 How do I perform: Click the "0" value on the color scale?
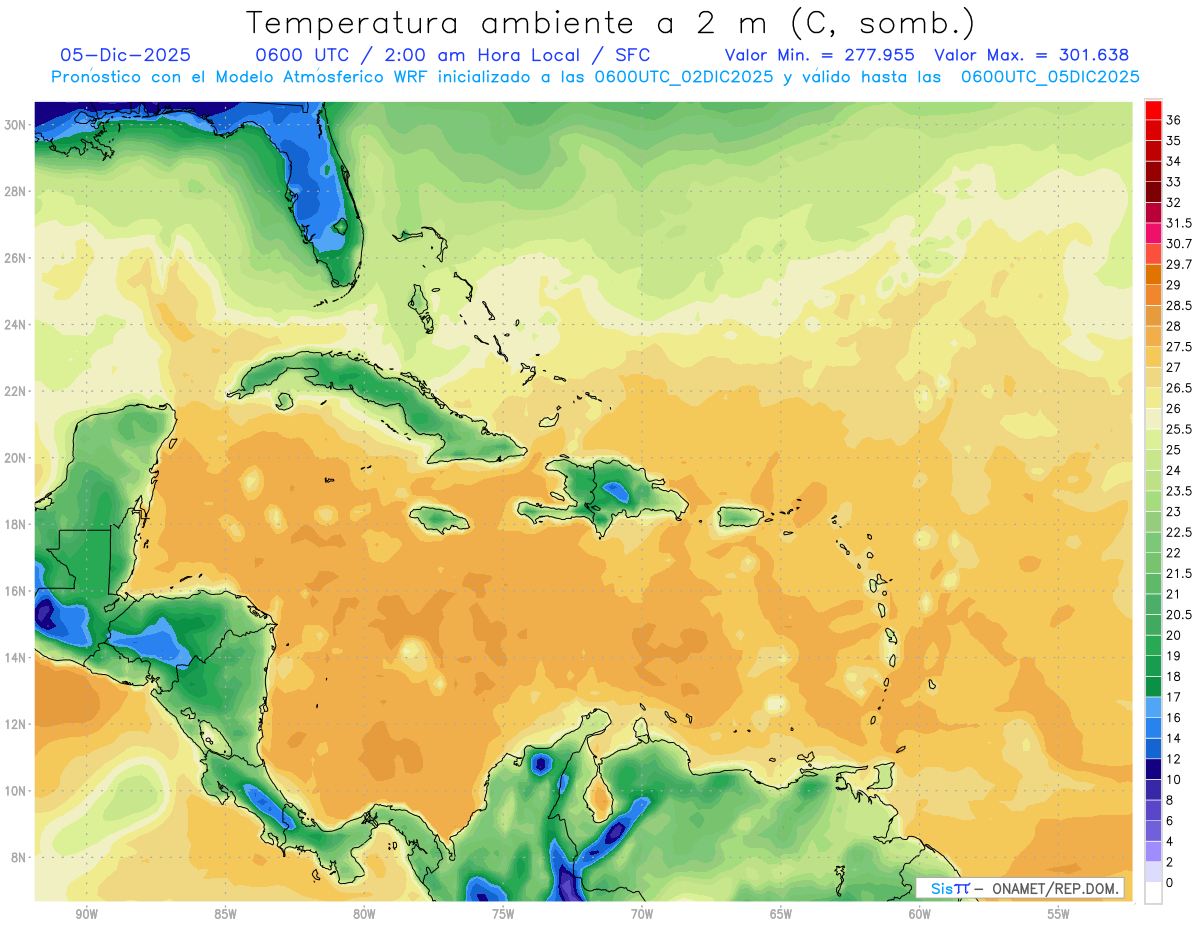tap(1170, 883)
